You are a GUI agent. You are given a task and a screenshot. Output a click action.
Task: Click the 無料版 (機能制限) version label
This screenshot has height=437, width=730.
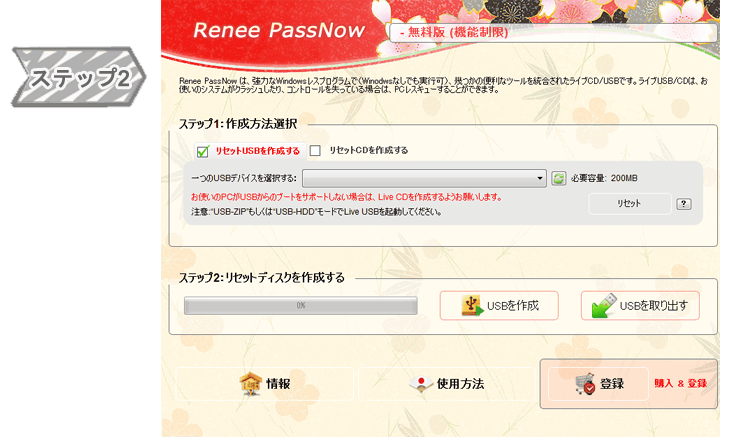[x=454, y=32]
